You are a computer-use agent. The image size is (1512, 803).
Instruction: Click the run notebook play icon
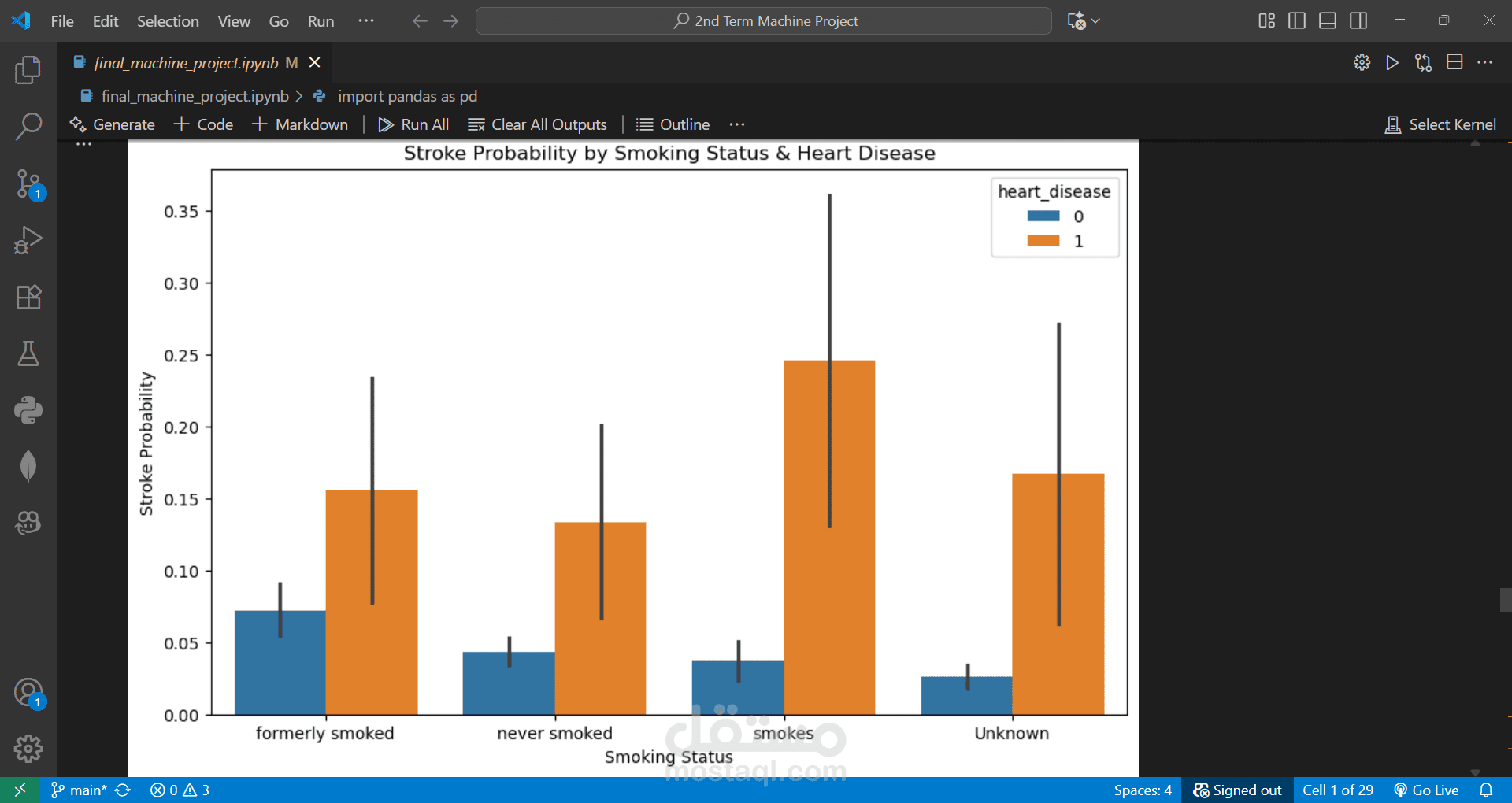click(1392, 62)
